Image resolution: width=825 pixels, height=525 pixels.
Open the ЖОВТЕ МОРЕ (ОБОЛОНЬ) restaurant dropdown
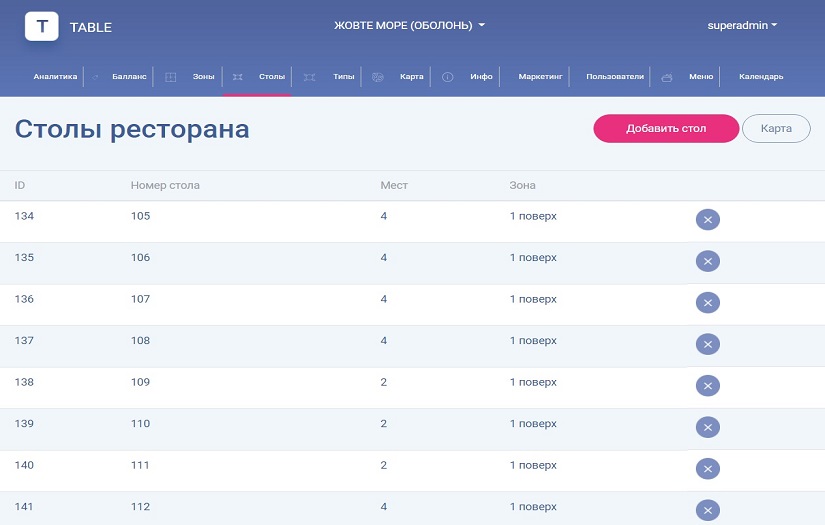[x=409, y=25]
